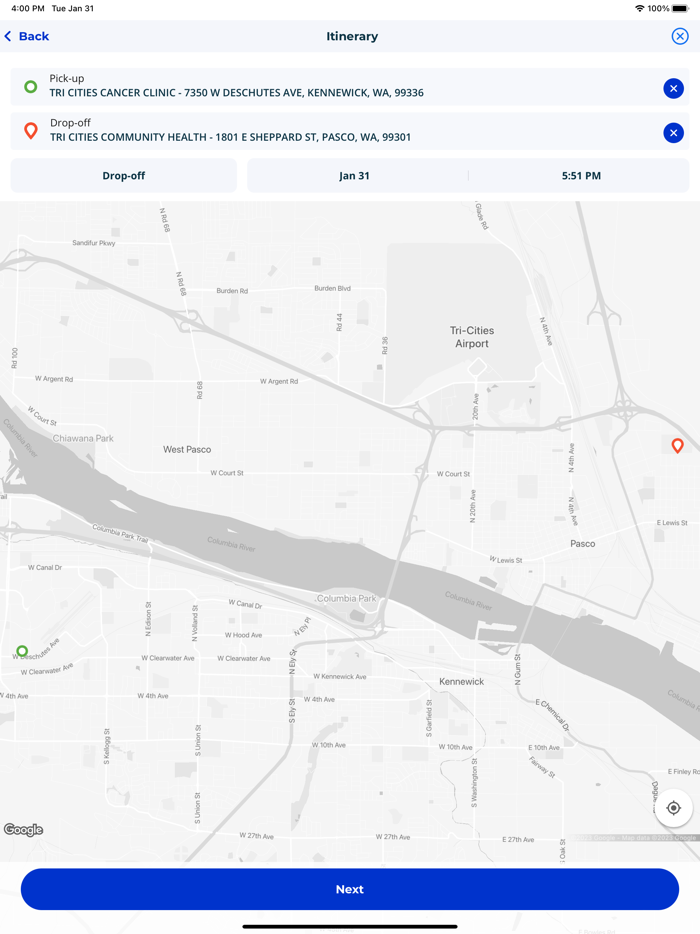700x934 pixels.
Task: Tap the Pasco map label
Action: tap(583, 543)
